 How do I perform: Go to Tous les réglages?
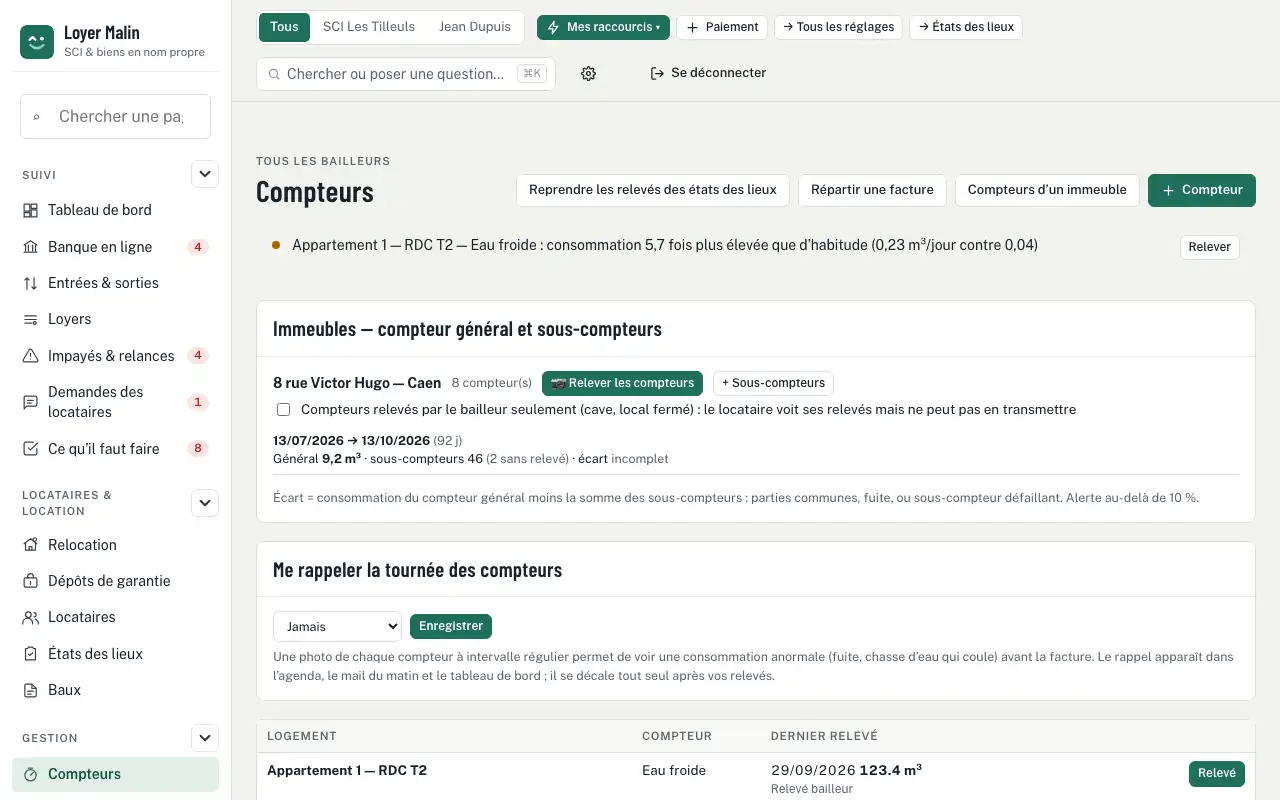pyautogui.click(x=839, y=27)
